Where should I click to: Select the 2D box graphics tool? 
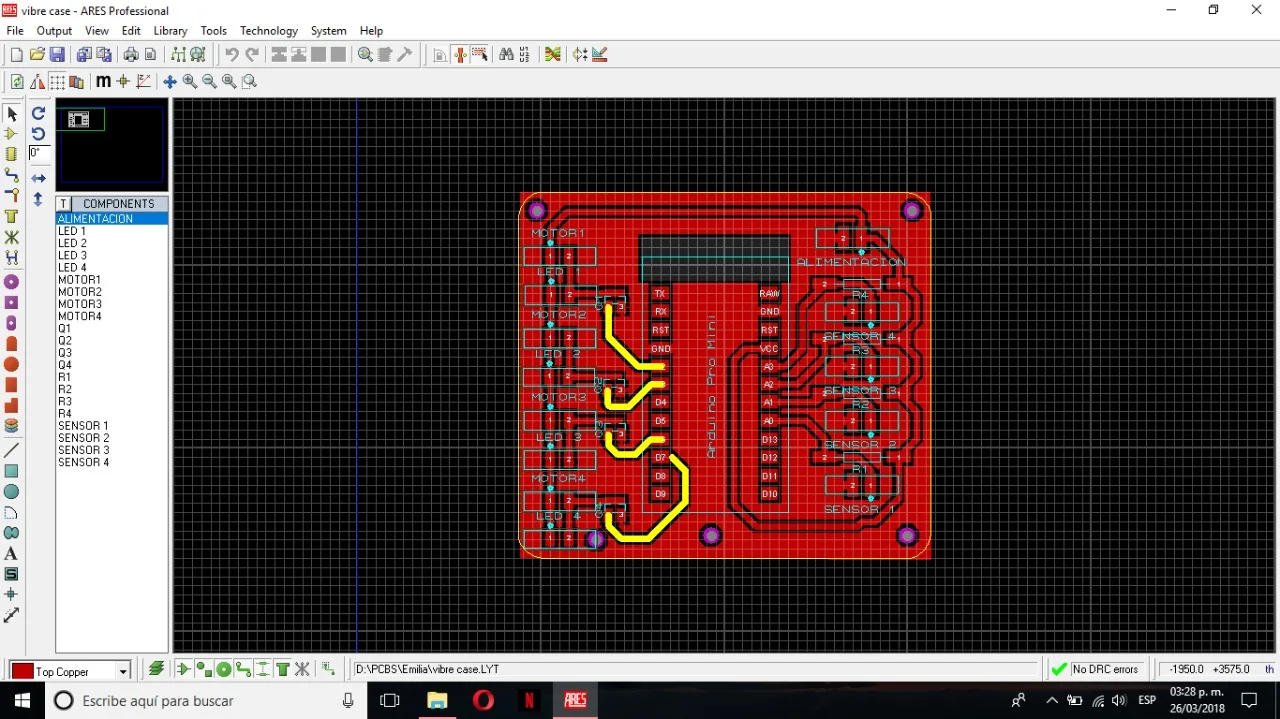click(12, 472)
